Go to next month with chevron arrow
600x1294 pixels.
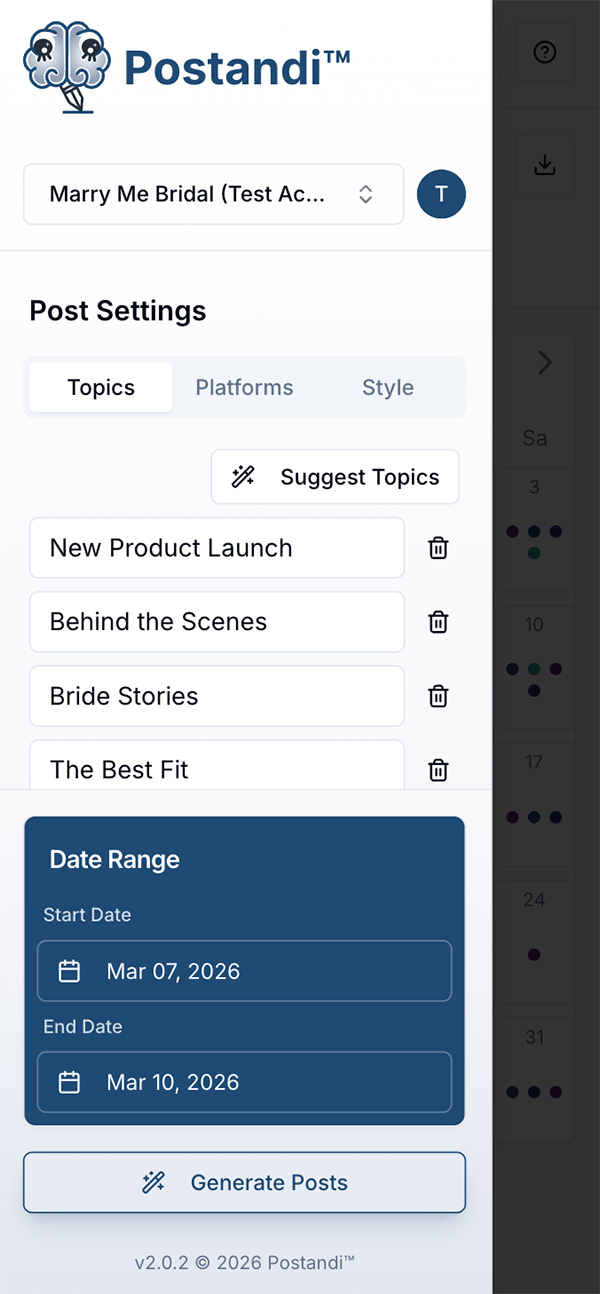point(545,362)
